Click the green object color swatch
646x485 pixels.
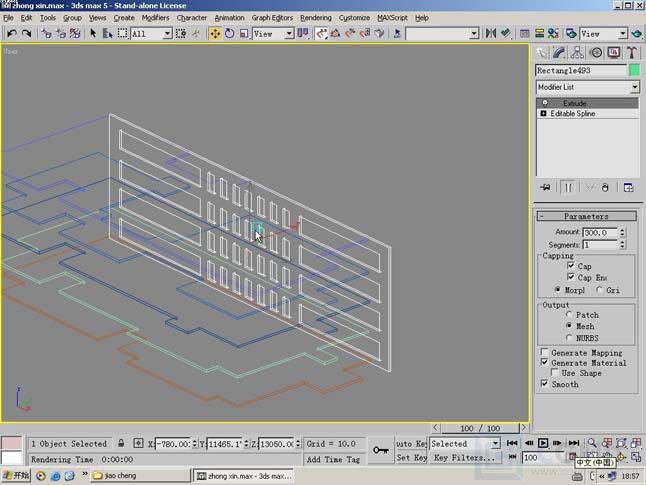[635, 70]
